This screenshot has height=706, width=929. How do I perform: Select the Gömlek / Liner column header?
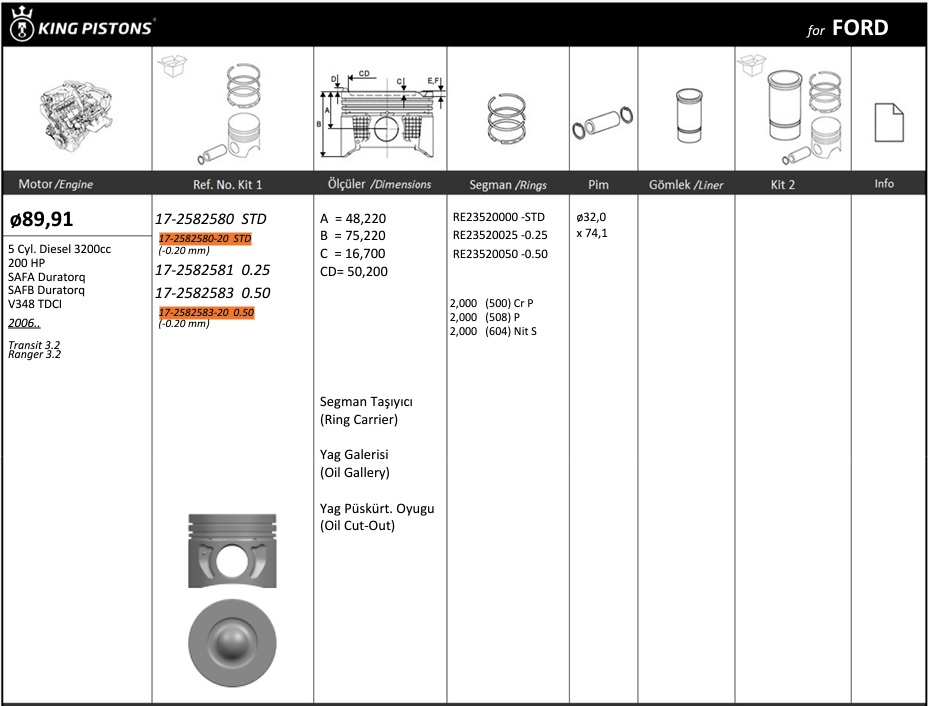click(686, 185)
